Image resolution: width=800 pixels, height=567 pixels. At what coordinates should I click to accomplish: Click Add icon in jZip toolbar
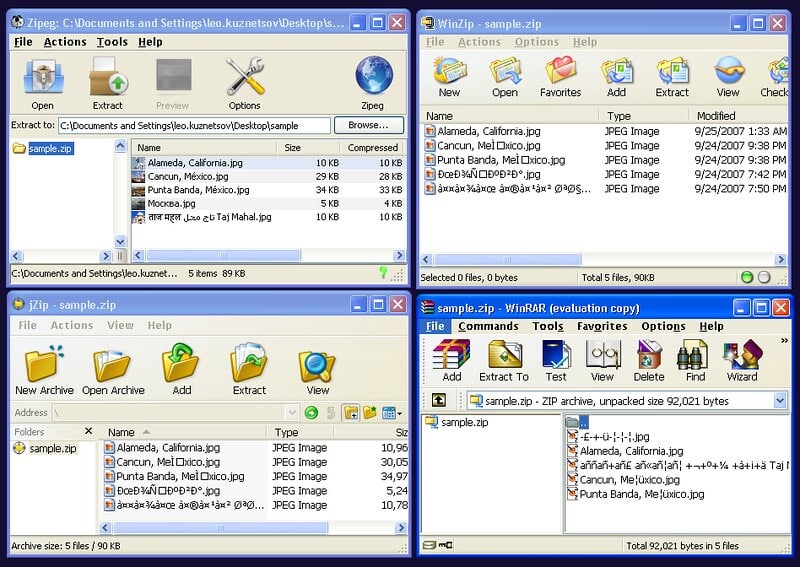[180, 363]
